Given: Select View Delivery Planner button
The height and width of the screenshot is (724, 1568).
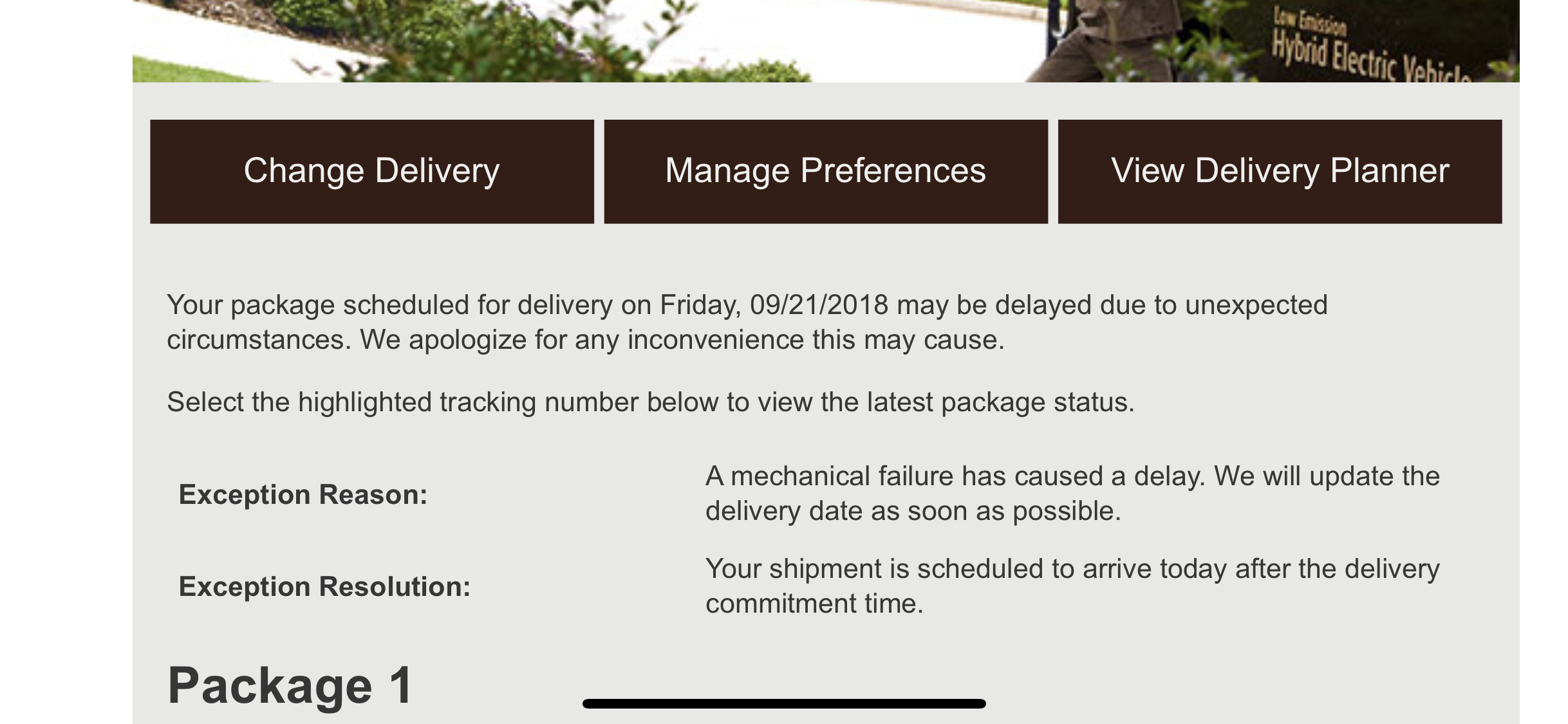Looking at the screenshot, I should point(1280,171).
